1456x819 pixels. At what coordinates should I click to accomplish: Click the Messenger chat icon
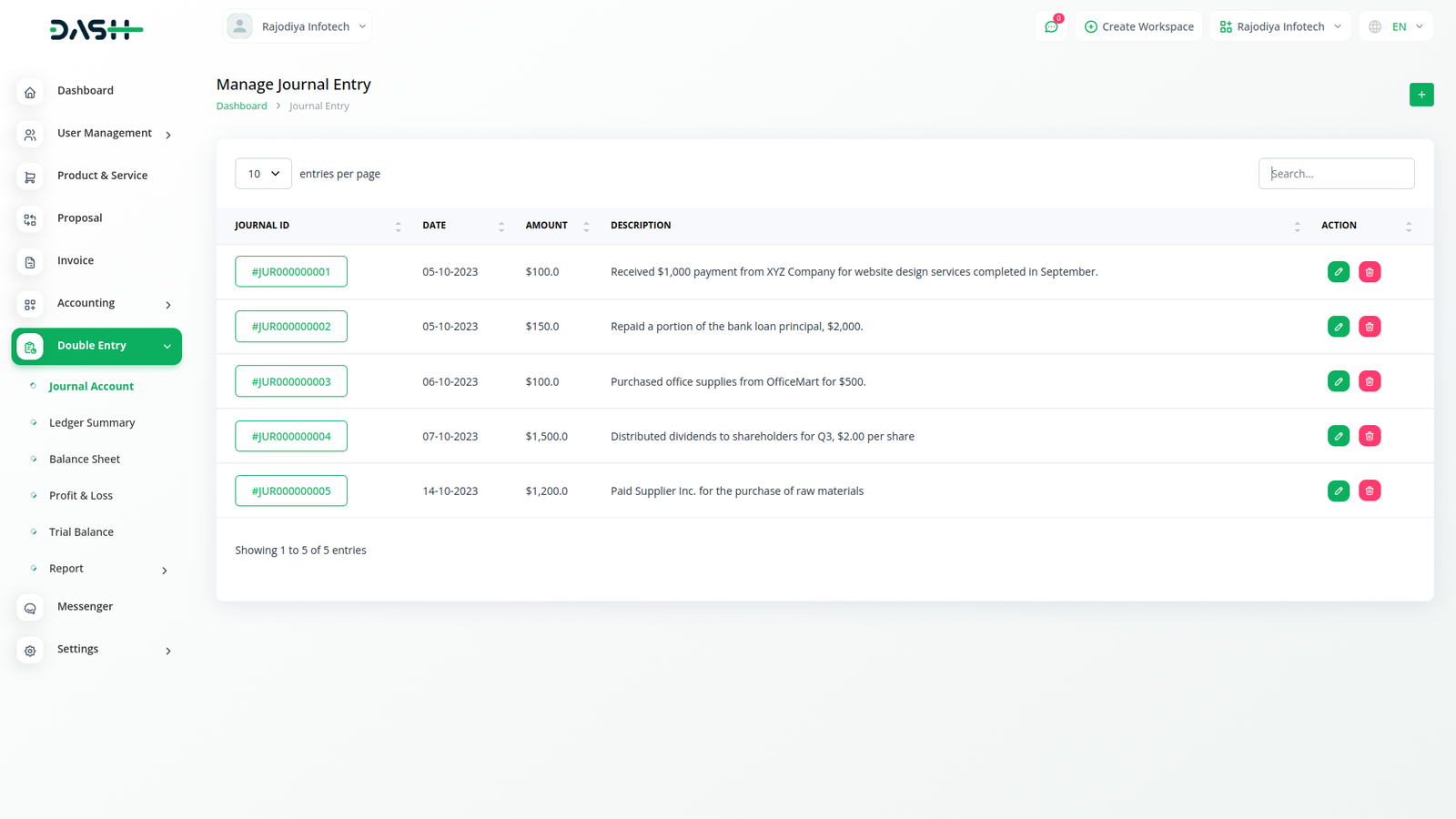click(30, 608)
